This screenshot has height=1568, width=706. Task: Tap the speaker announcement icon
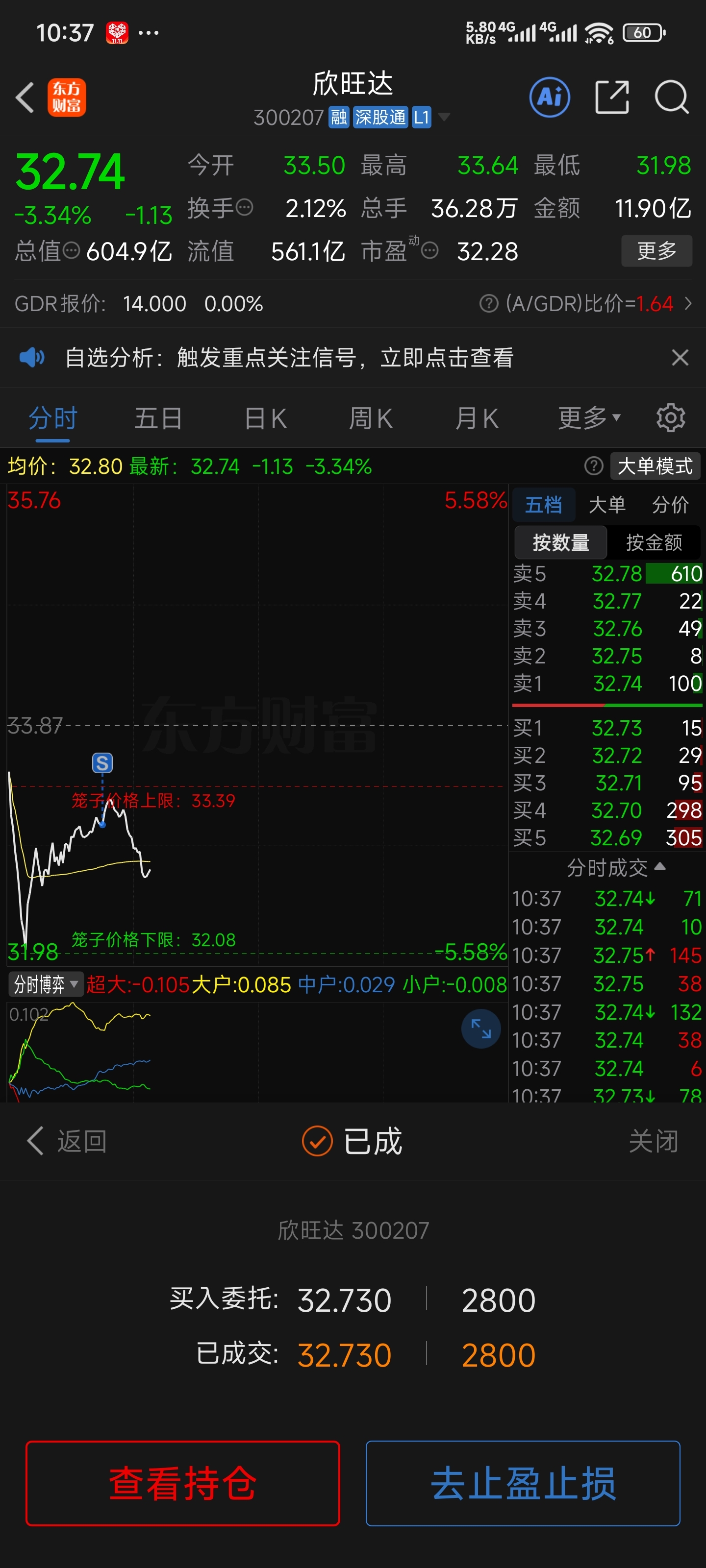pyautogui.click(x=32, y=357)
